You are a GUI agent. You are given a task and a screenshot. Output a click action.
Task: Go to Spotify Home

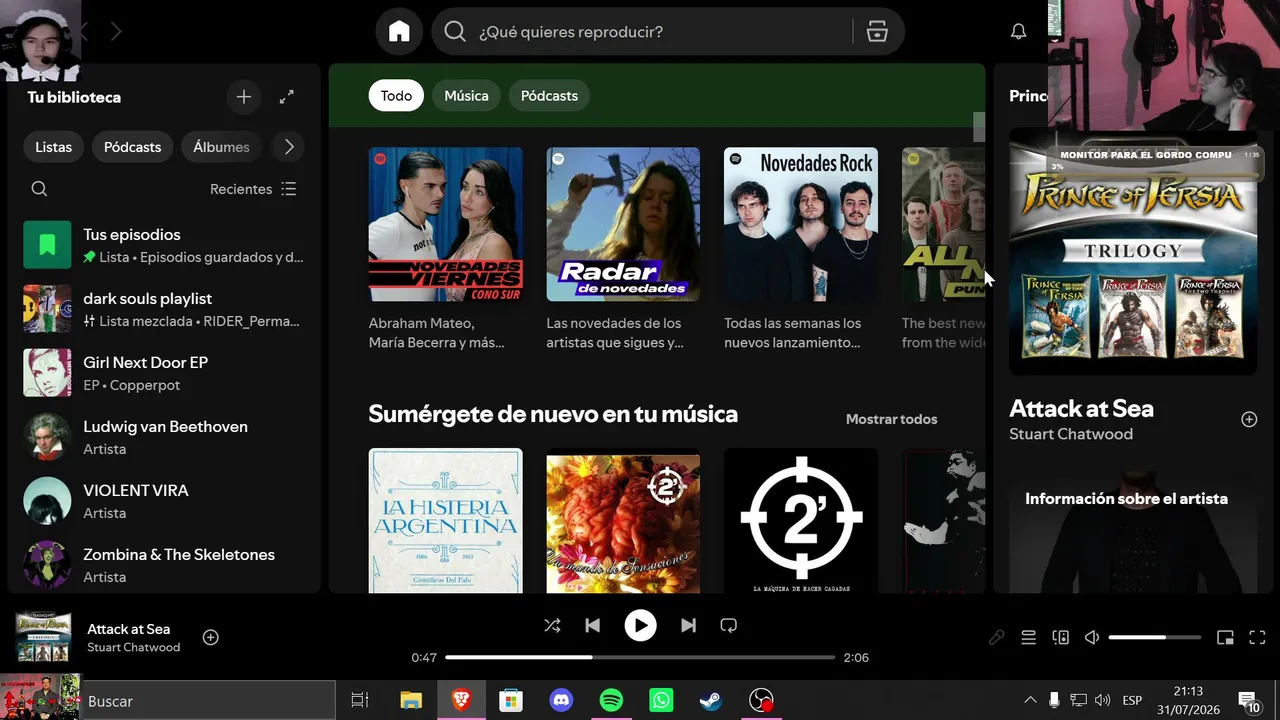pyautogui.click(x=399, y=32)
